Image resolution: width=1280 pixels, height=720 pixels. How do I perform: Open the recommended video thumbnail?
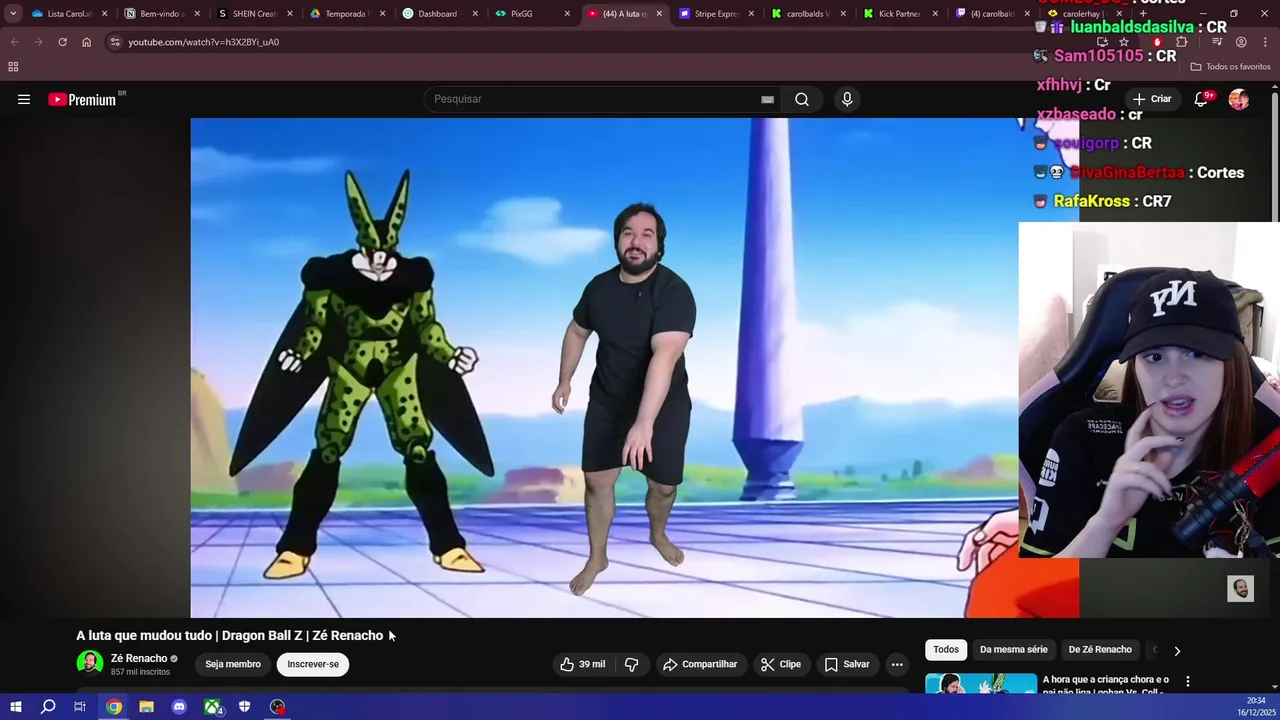[981, 684]
